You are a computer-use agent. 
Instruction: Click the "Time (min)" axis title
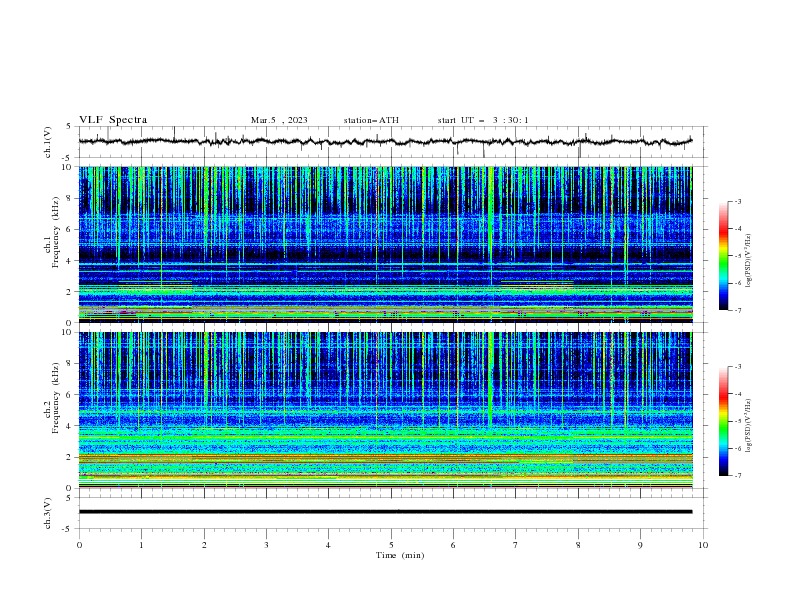[x=400, y=555]
